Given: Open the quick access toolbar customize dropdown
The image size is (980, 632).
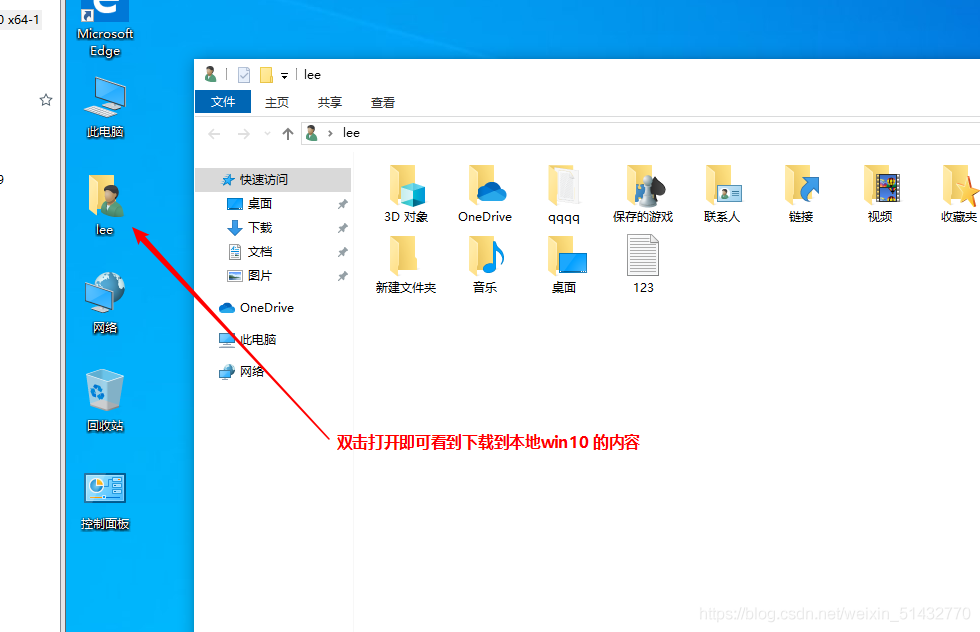Looking at the screenshot, I should pyautogui.click(x=284, y=76).
